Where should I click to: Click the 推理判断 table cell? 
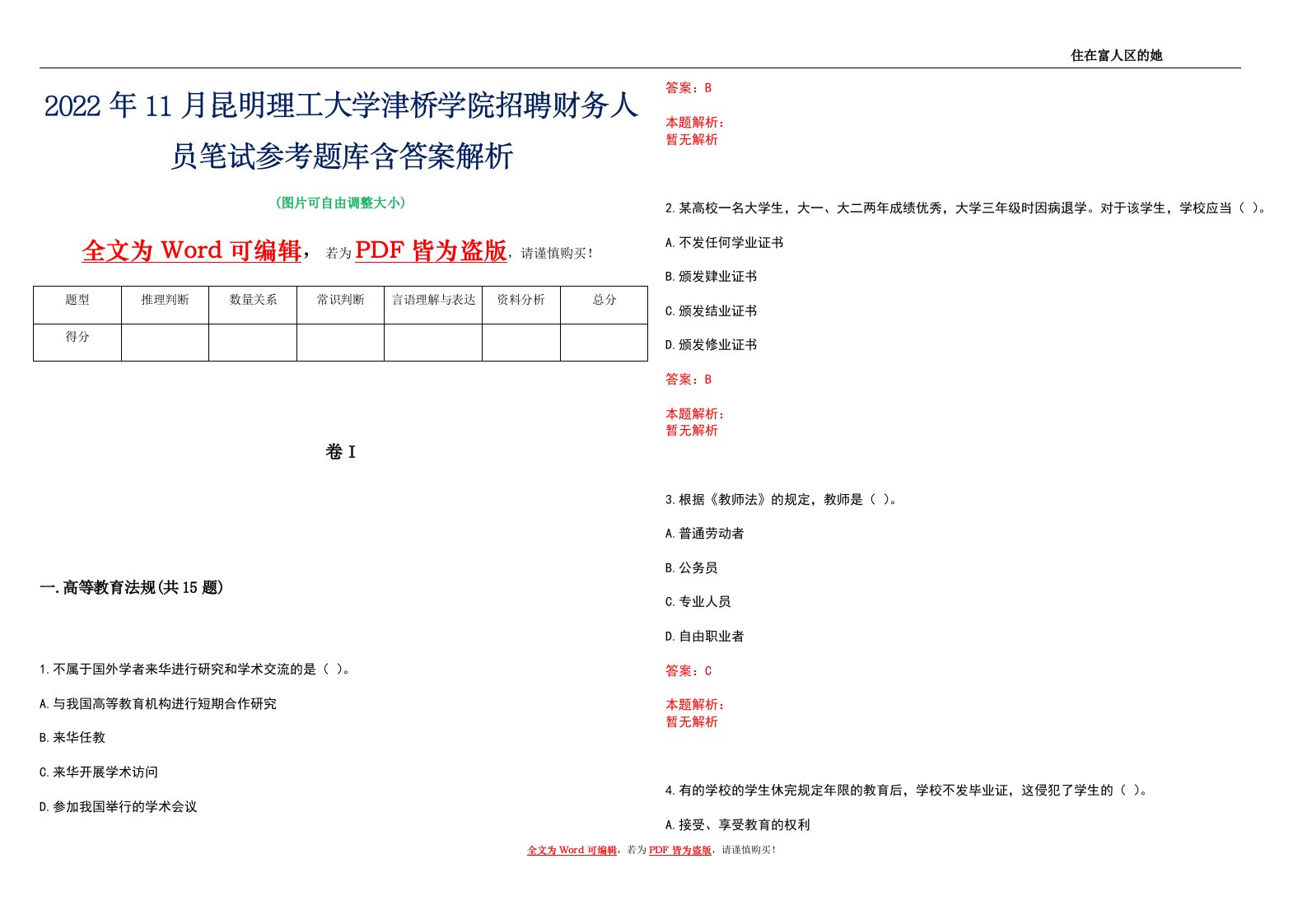tap(165, 305)
